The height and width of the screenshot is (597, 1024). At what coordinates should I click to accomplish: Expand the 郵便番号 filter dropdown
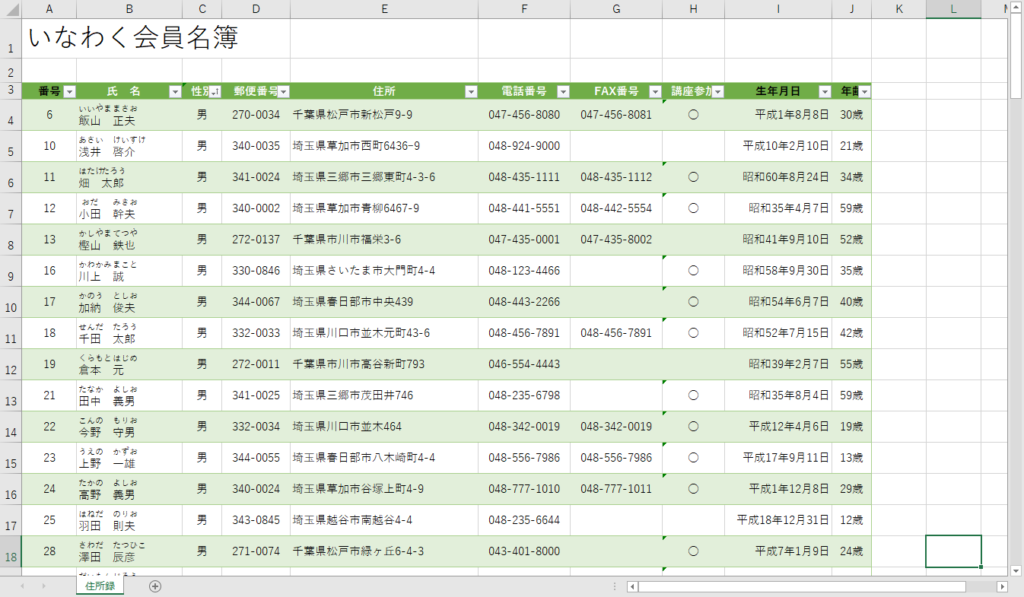pos(284,91)
